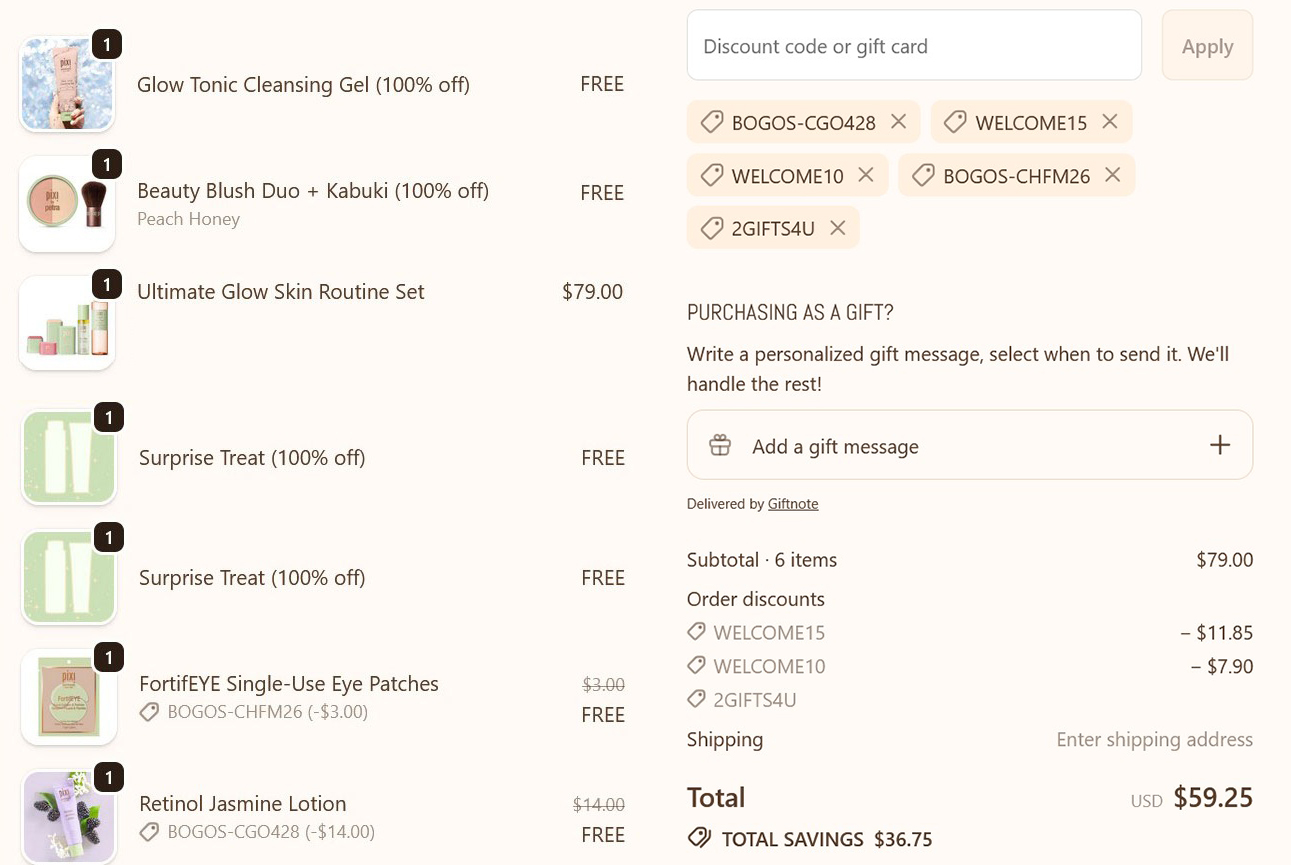
Task: Click the WELCOME10 discount amount − $7.90
Action: click(1222, 666)
